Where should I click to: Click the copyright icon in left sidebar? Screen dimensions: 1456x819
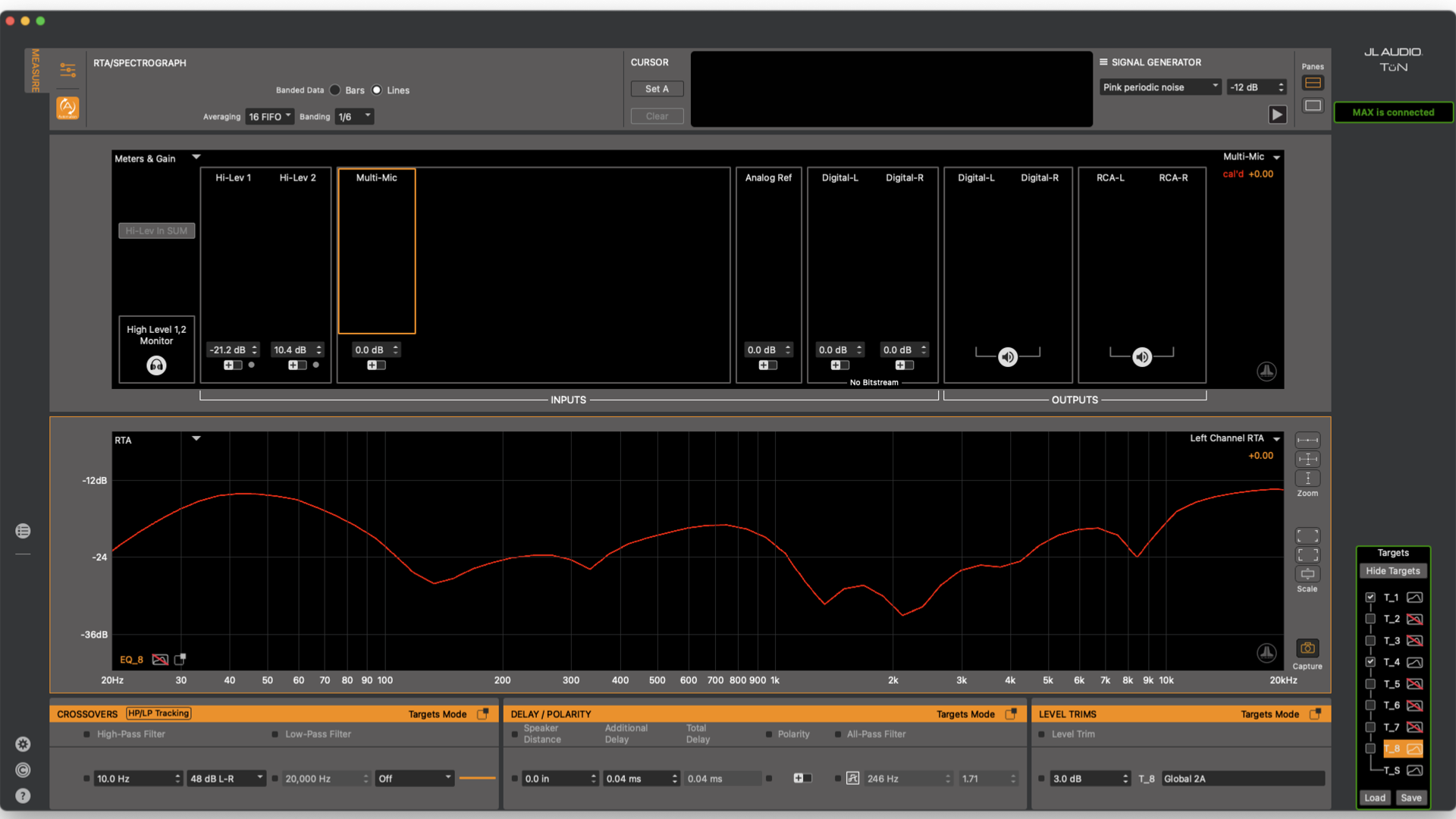23,770
